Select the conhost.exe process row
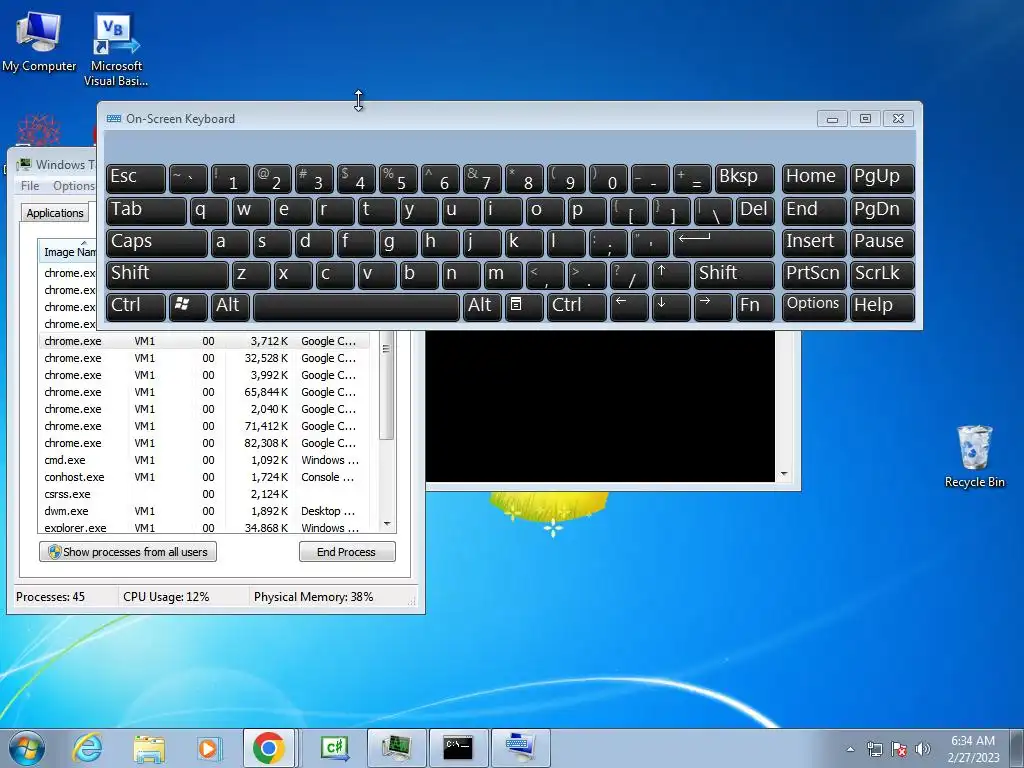The height and width of the screenshot is (768, 1024). pyautogui.click(x=204, y=477)
